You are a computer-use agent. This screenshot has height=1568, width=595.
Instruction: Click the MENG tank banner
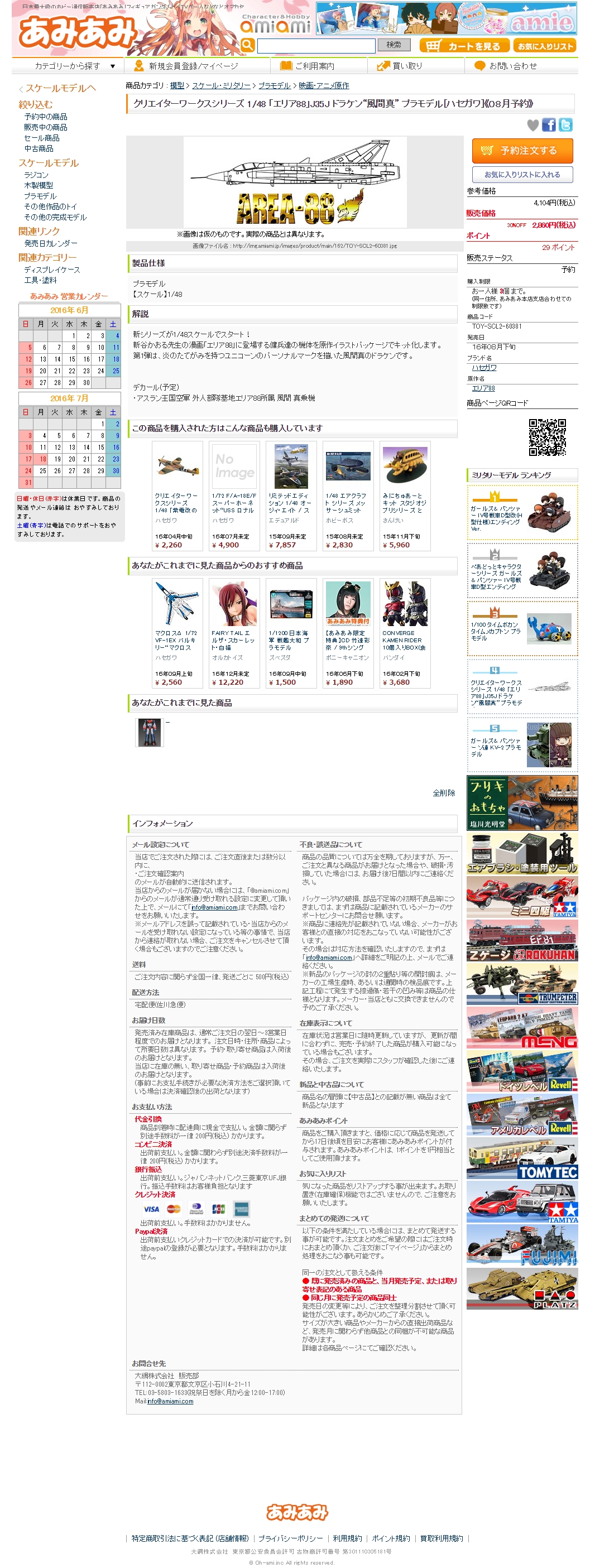(x=522, y=1027)
